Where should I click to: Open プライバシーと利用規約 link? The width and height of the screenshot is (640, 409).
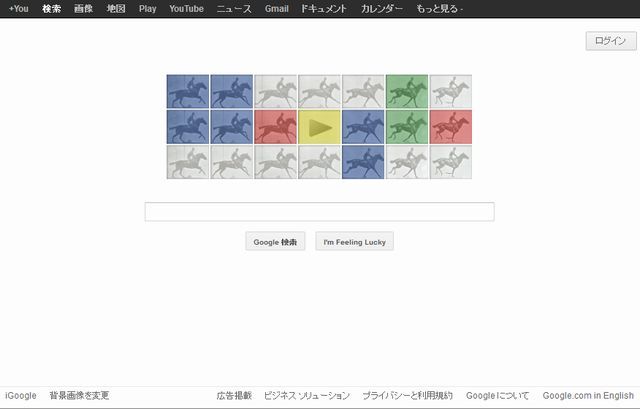407,395
